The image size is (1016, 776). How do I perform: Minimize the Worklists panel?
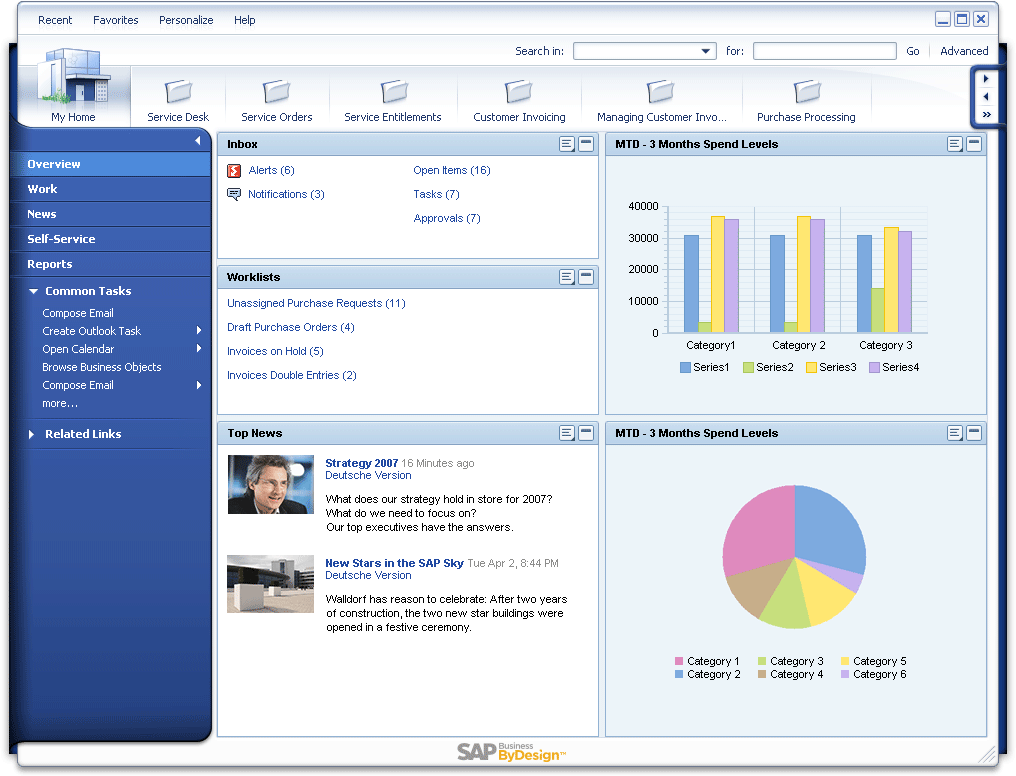click(586, 277)
